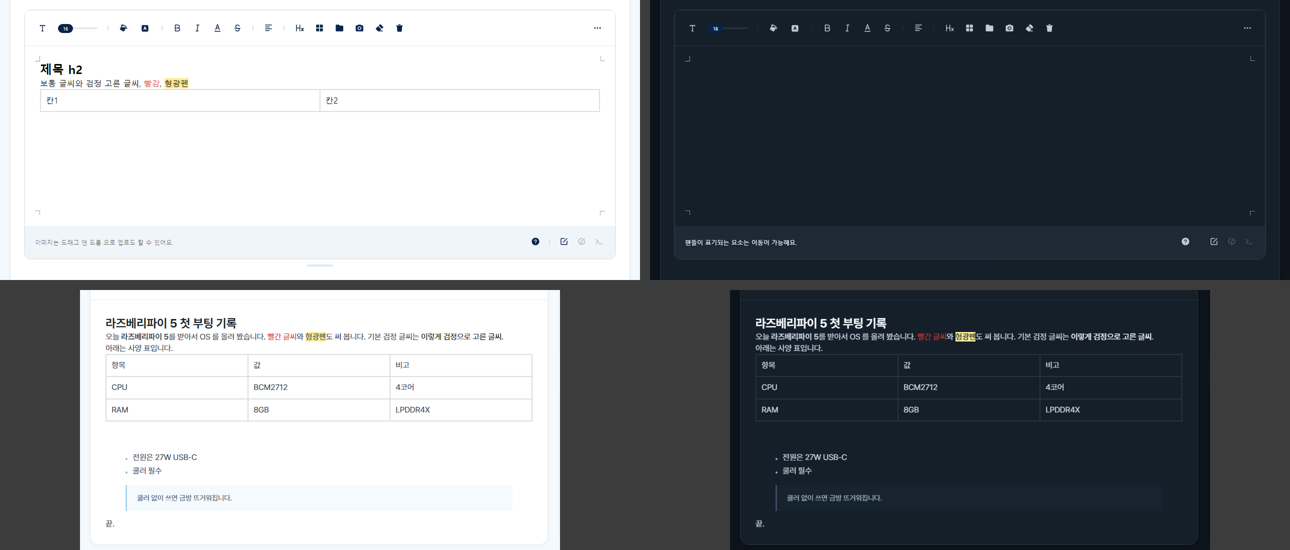Click the camera icon in the light editor toolbar
Screen dimensions: 1290x550
(x=359, y=28)
